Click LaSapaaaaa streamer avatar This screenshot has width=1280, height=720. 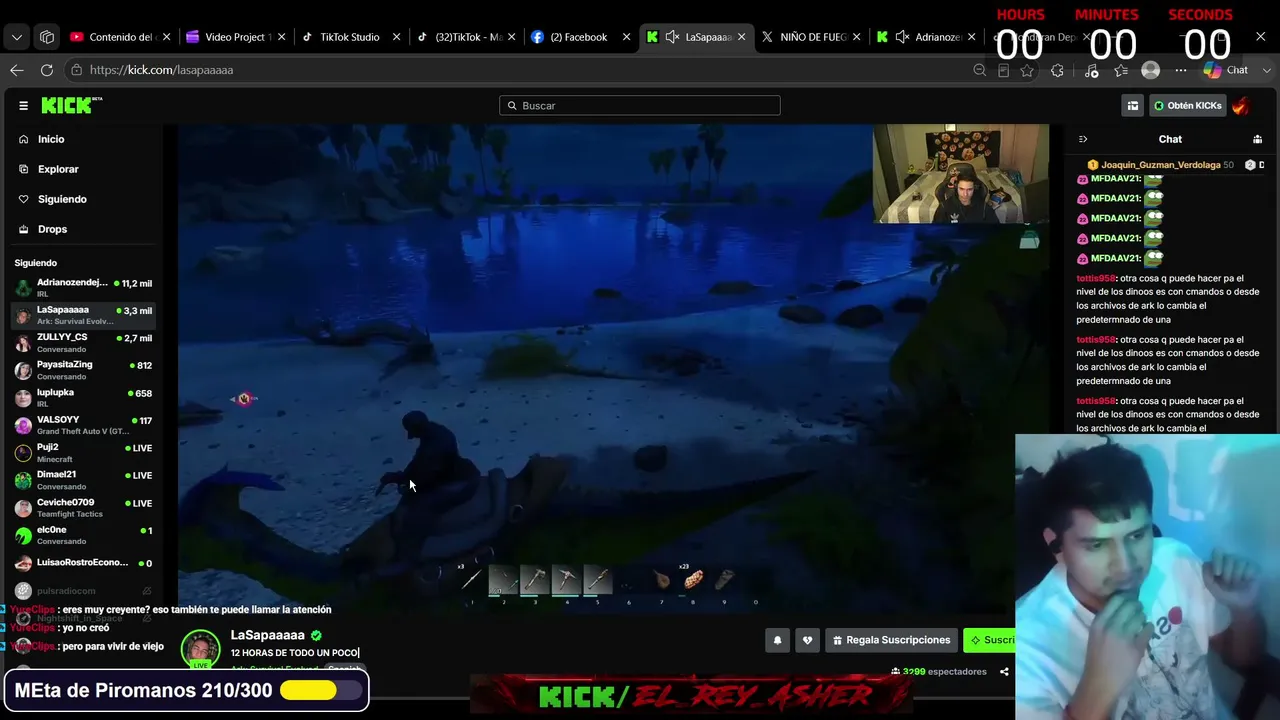tap(200, 648)
